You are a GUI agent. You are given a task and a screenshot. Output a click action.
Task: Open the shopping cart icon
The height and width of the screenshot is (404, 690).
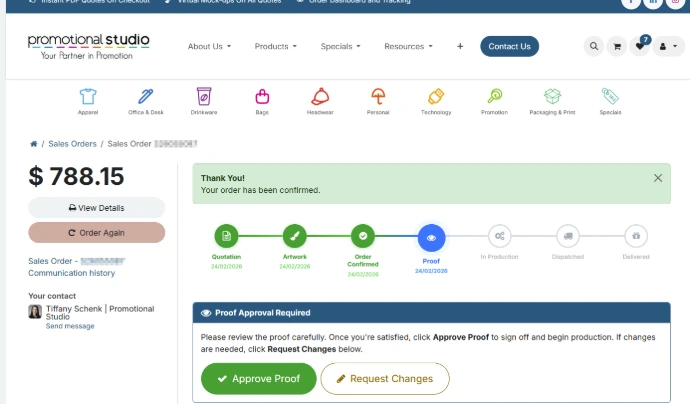tap(617, 46)
